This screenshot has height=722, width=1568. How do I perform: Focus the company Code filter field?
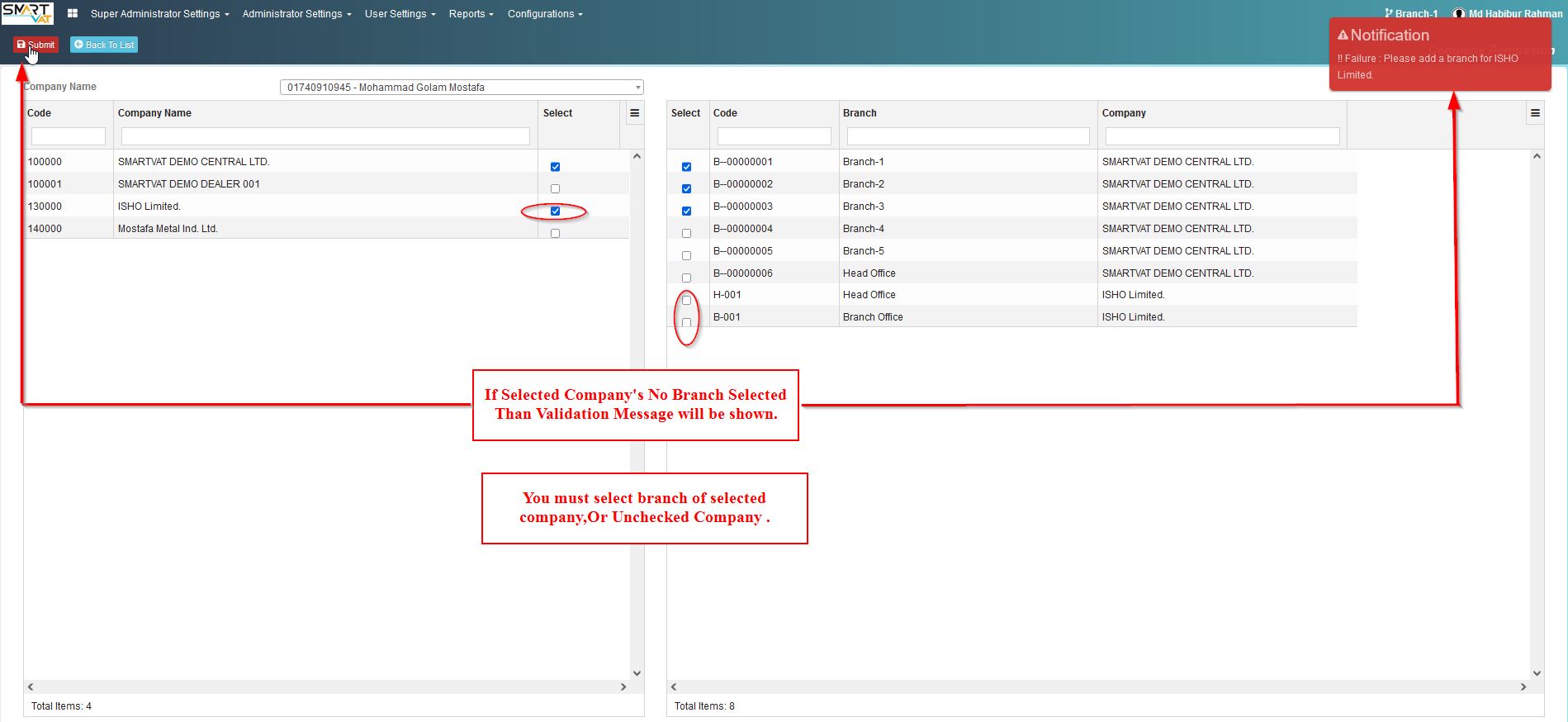[x=69, y=136]
